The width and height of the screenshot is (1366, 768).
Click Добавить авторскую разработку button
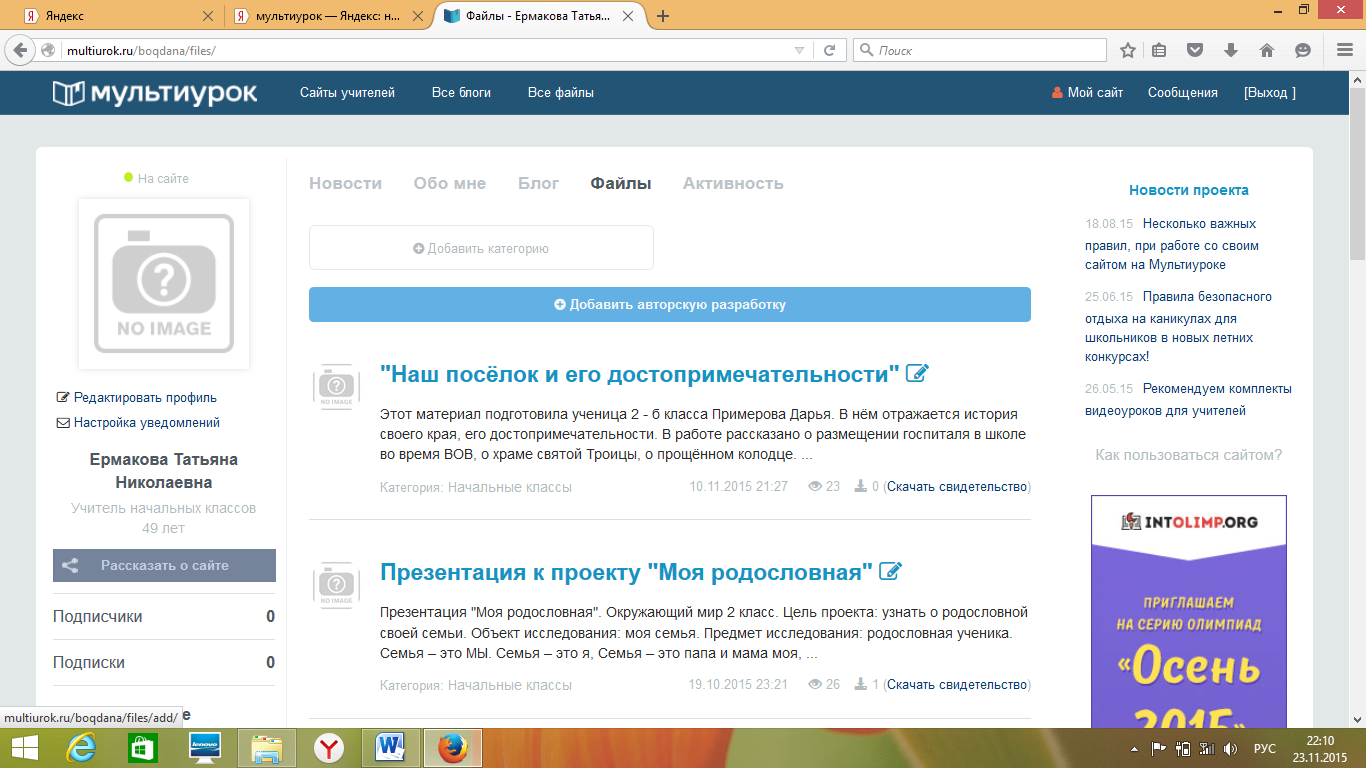pyautogui.click(x=670, y=305)
